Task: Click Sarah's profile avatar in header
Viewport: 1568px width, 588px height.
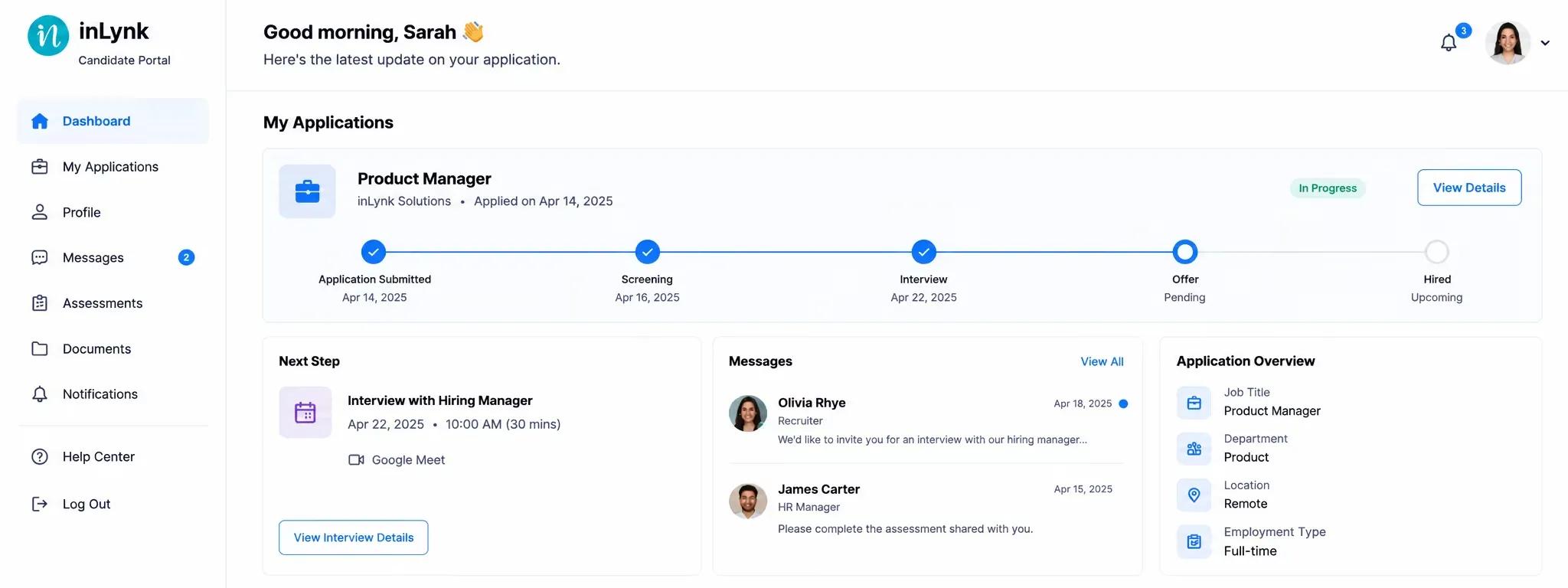Action: coord(1508,43)
